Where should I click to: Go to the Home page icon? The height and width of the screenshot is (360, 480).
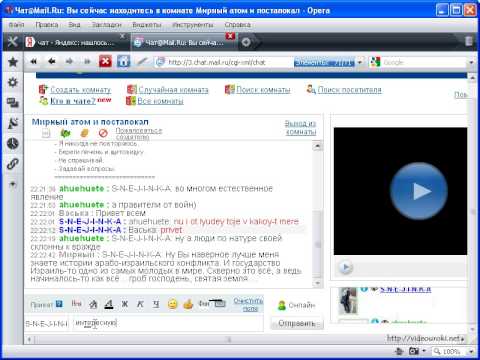pos(123,61)
